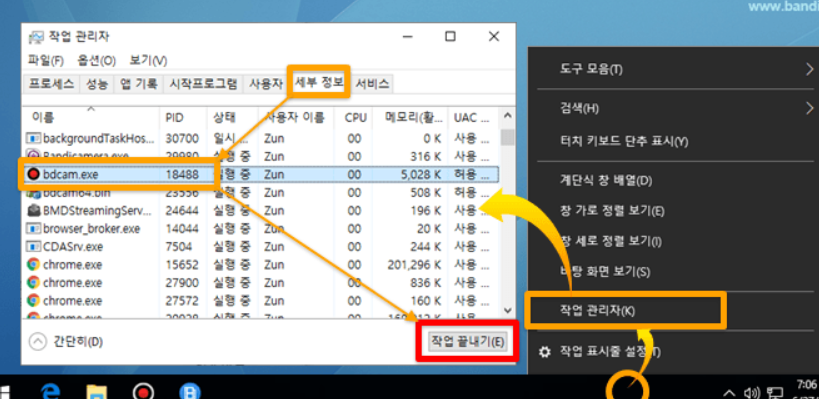Screen dimensions: 819x399
Task: Switch to the 앱 기록 tab
Action: 138,84
